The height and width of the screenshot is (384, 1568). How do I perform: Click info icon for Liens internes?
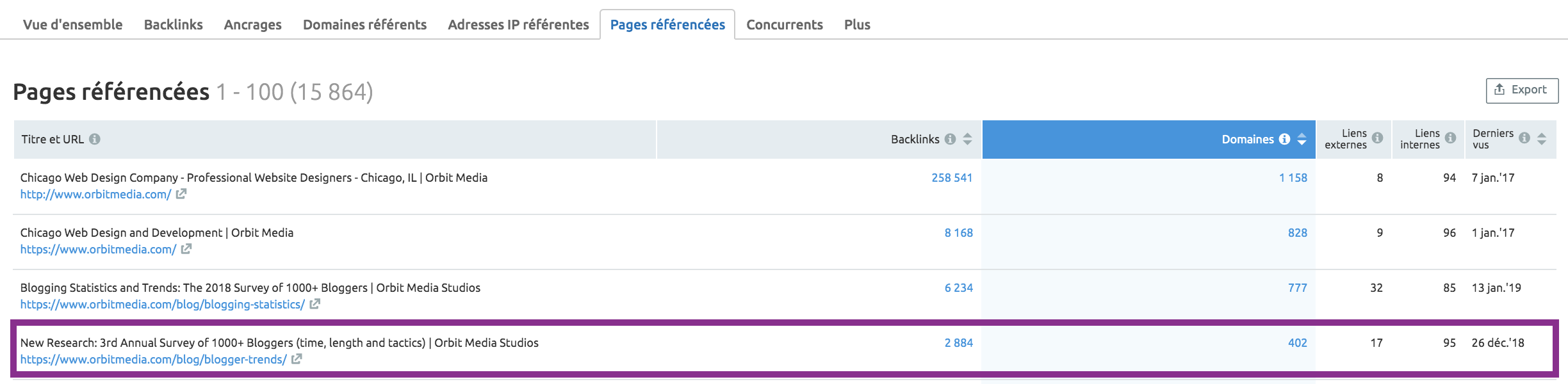pos(1450,138)
